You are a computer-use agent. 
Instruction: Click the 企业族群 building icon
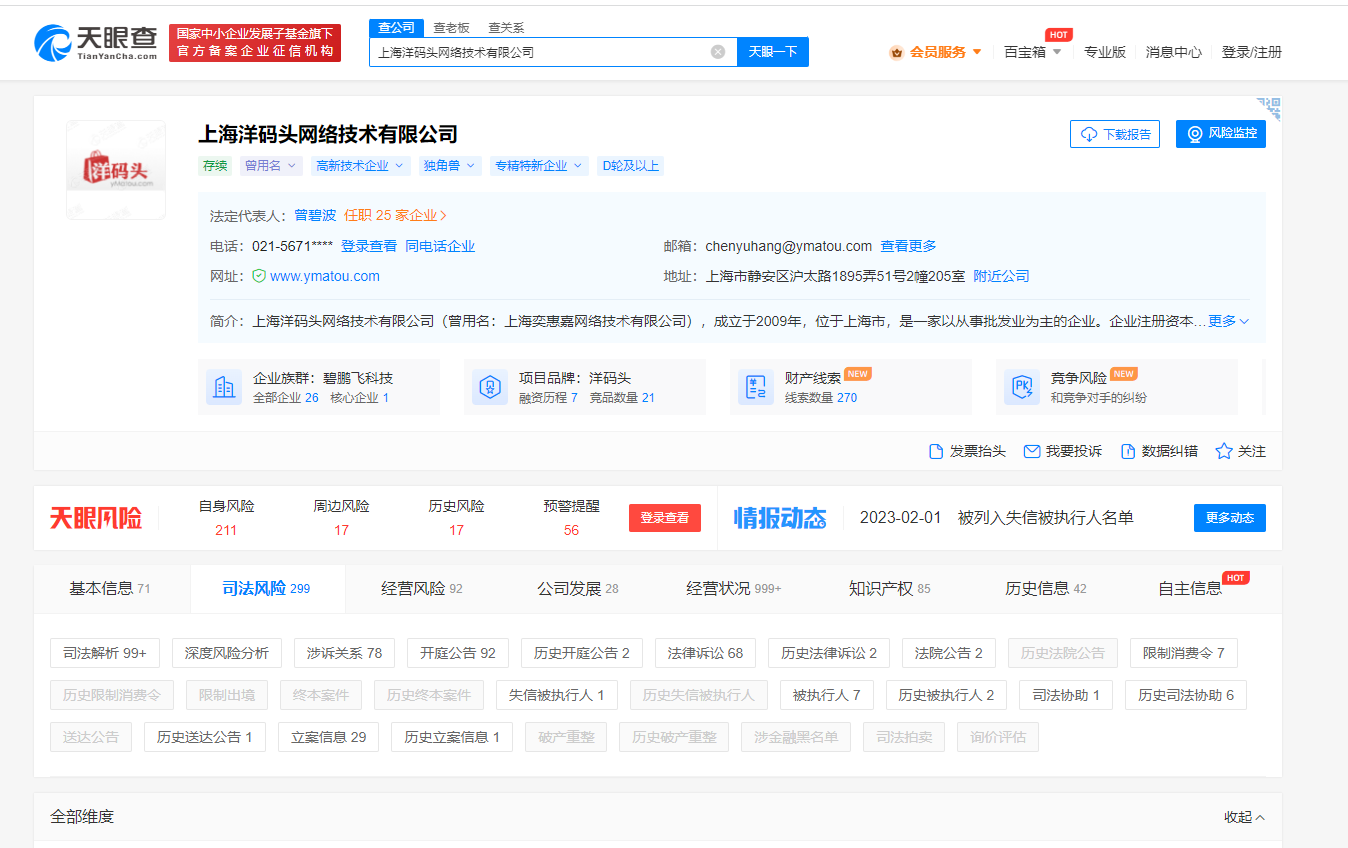(224, 387)
